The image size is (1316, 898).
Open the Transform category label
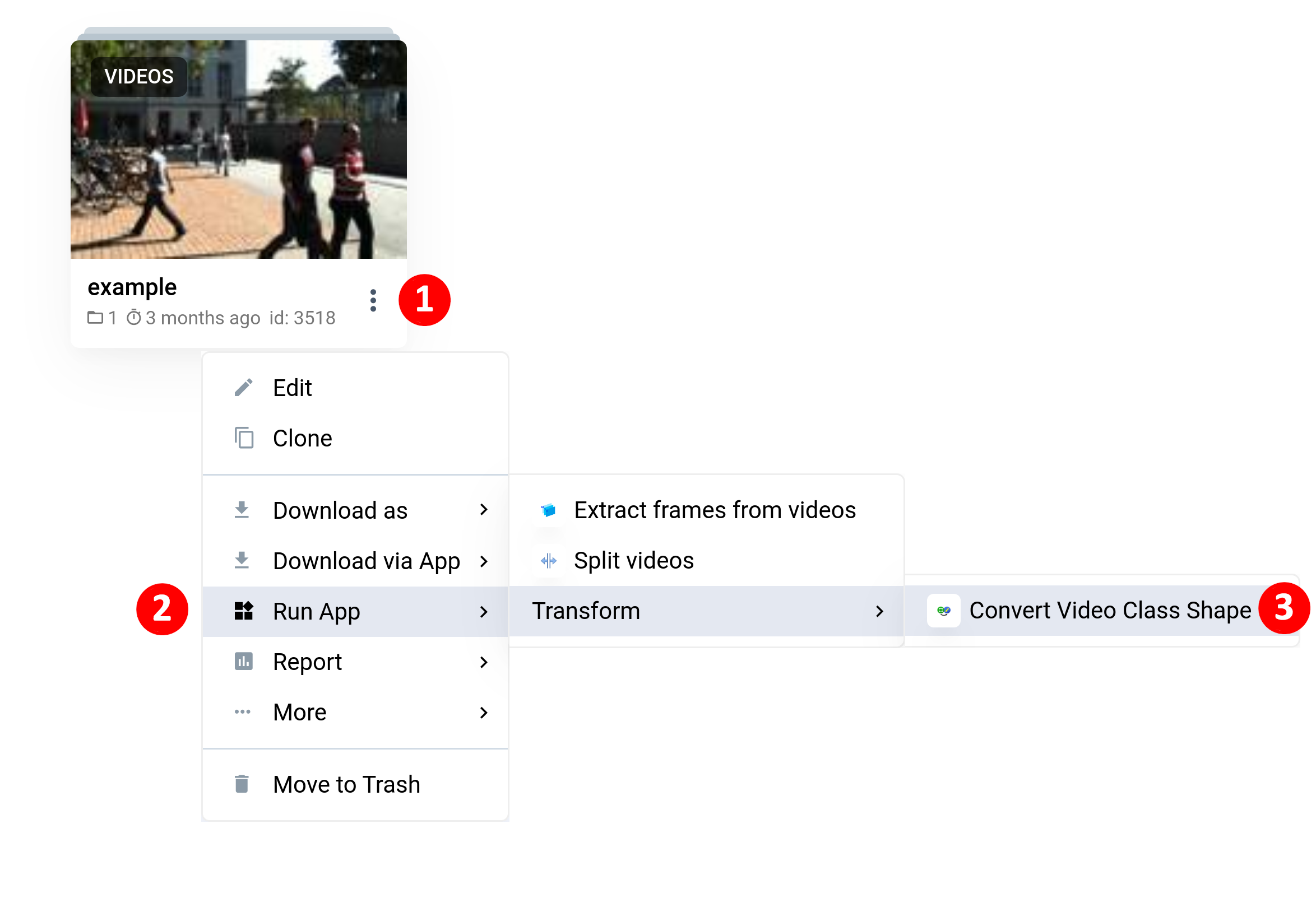point(586,611)
